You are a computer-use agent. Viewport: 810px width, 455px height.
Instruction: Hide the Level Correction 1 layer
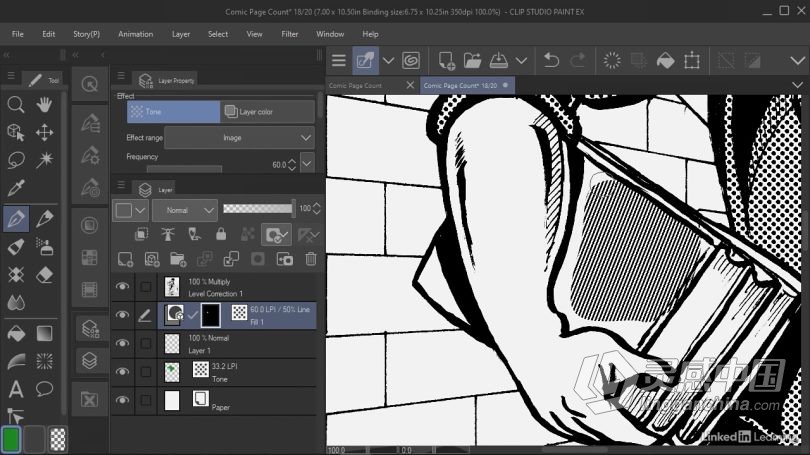tap(122, 287)
